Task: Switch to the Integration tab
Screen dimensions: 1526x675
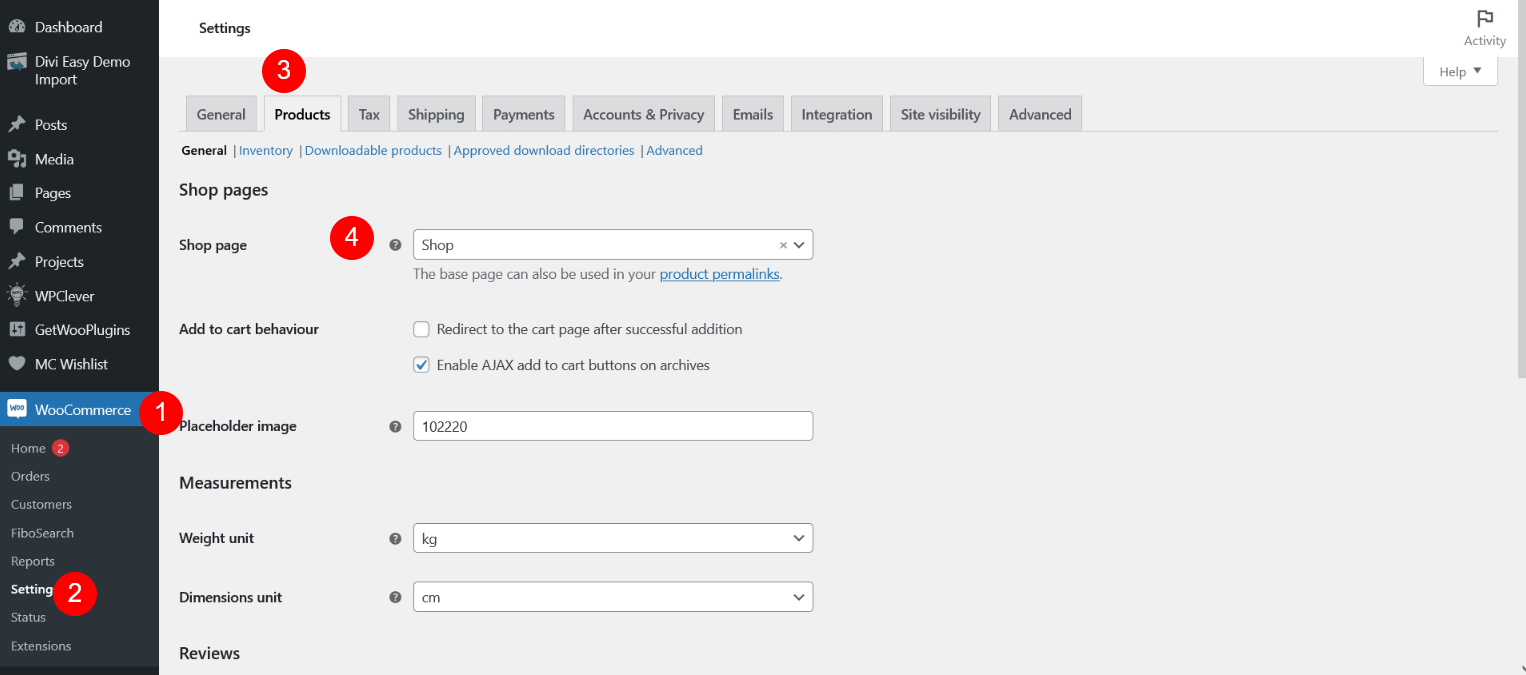Action: click(x=837, y=114)
